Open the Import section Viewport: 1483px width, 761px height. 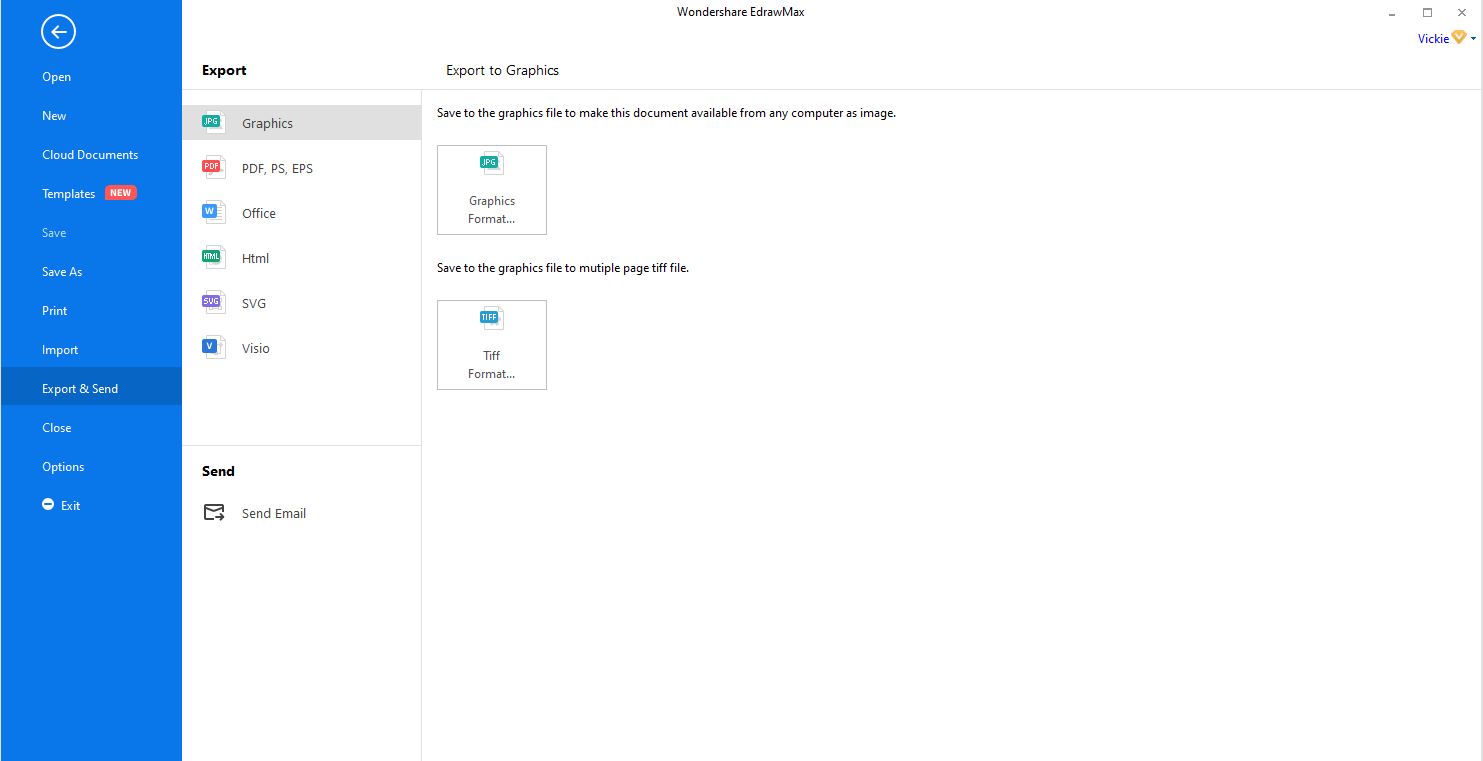[60, 350]
